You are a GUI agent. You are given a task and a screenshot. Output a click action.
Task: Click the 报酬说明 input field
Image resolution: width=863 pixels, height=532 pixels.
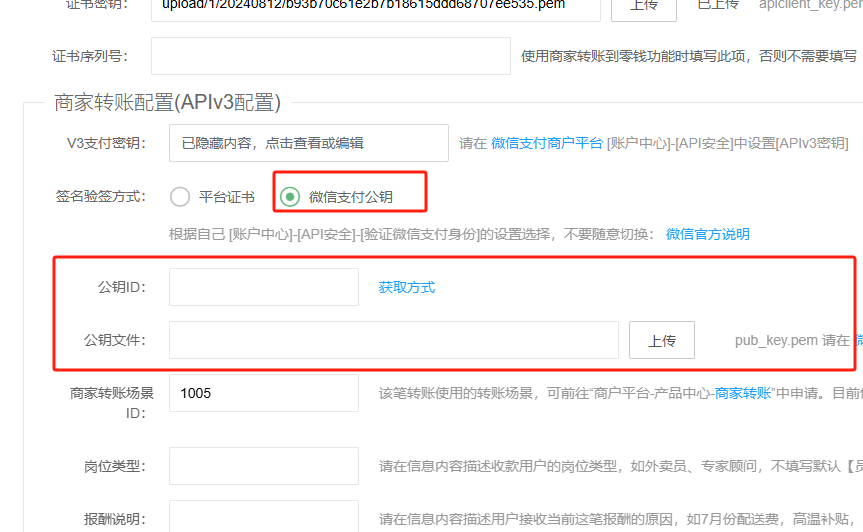pyautogui.click(x=264, y=518)
